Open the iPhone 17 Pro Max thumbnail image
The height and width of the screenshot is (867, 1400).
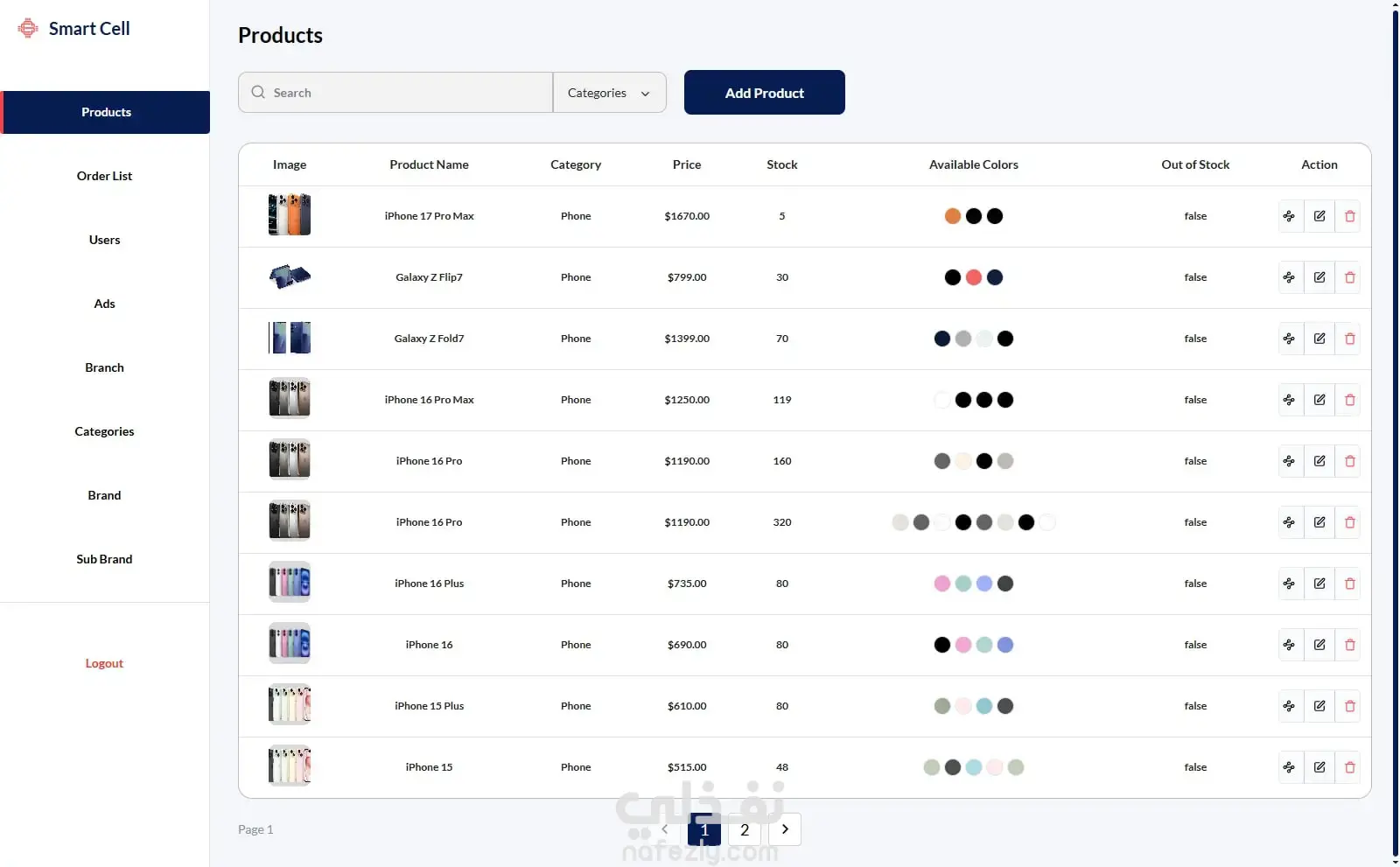[290, 215]
